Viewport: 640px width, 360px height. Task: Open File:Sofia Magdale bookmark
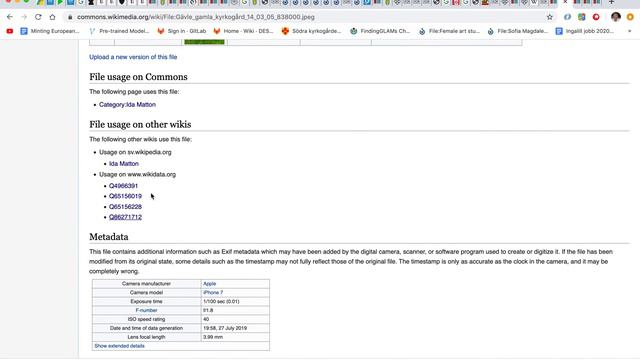point(518,31)
